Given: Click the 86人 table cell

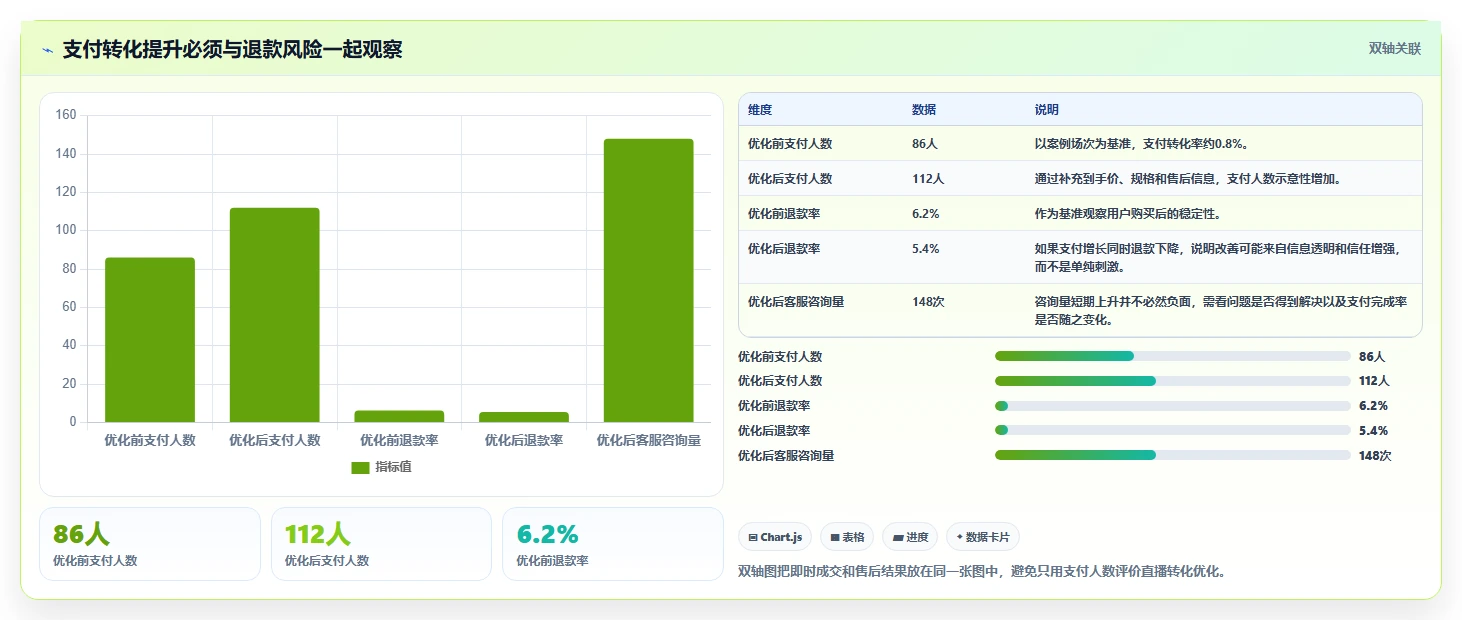Looking at the screenshot, I should (x=924, y=144).
